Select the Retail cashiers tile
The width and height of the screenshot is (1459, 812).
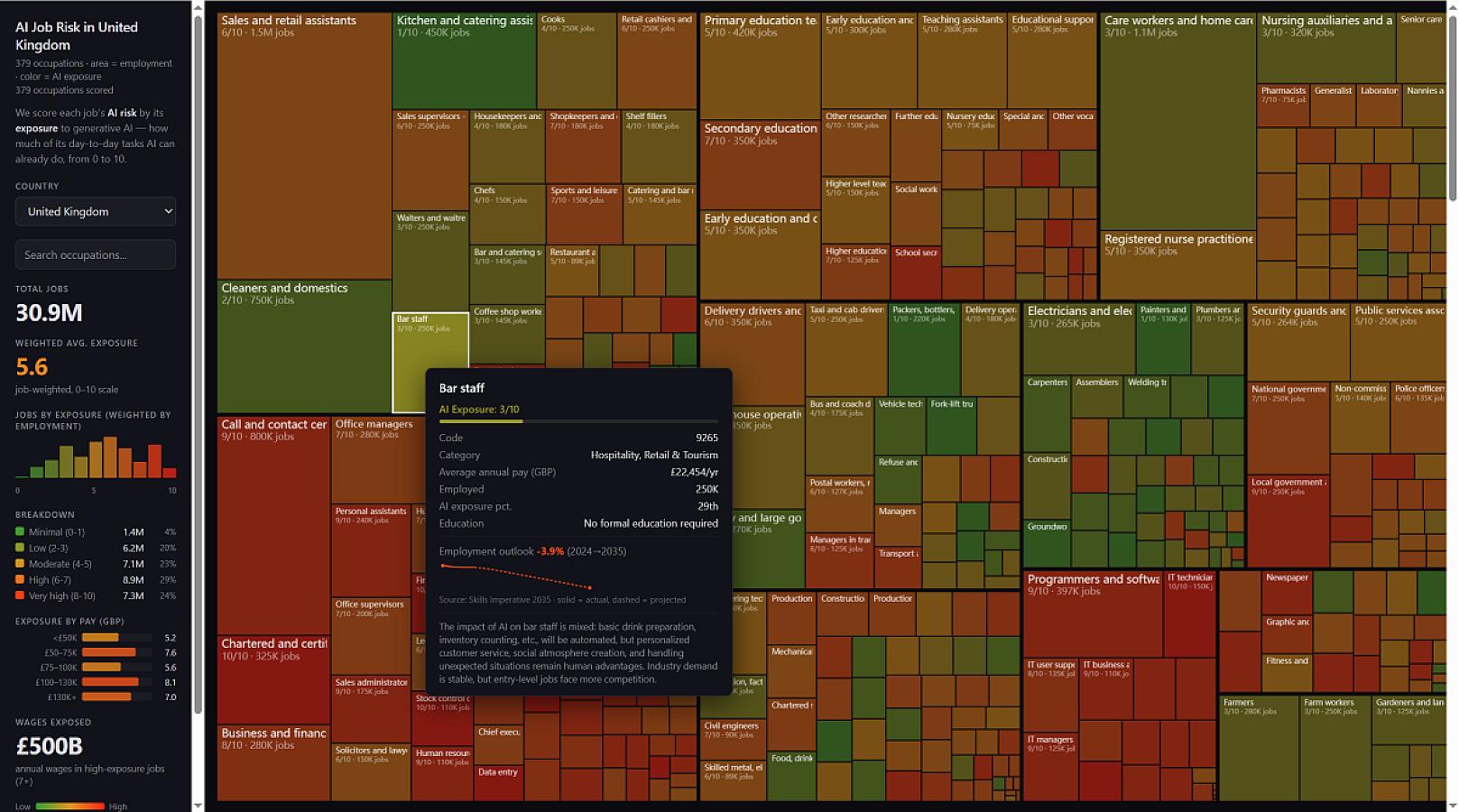tap(657, 60)
